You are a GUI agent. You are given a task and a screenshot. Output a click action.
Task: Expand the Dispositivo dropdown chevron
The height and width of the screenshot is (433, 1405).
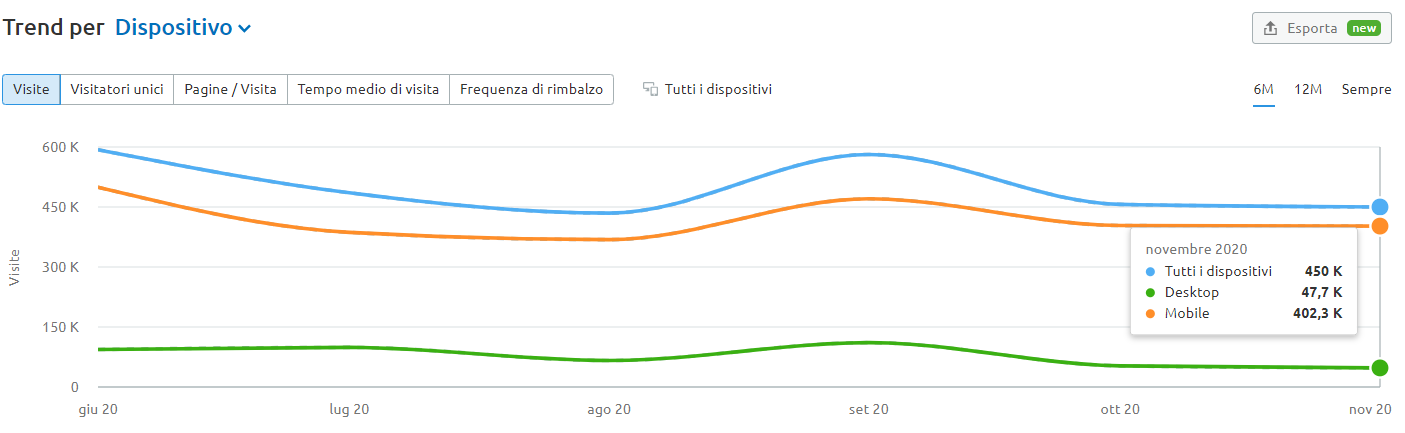click(244, 29)
